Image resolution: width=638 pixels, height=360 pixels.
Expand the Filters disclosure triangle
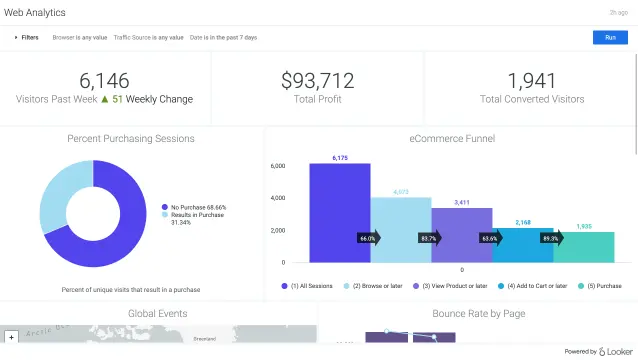tap(16, 37)
